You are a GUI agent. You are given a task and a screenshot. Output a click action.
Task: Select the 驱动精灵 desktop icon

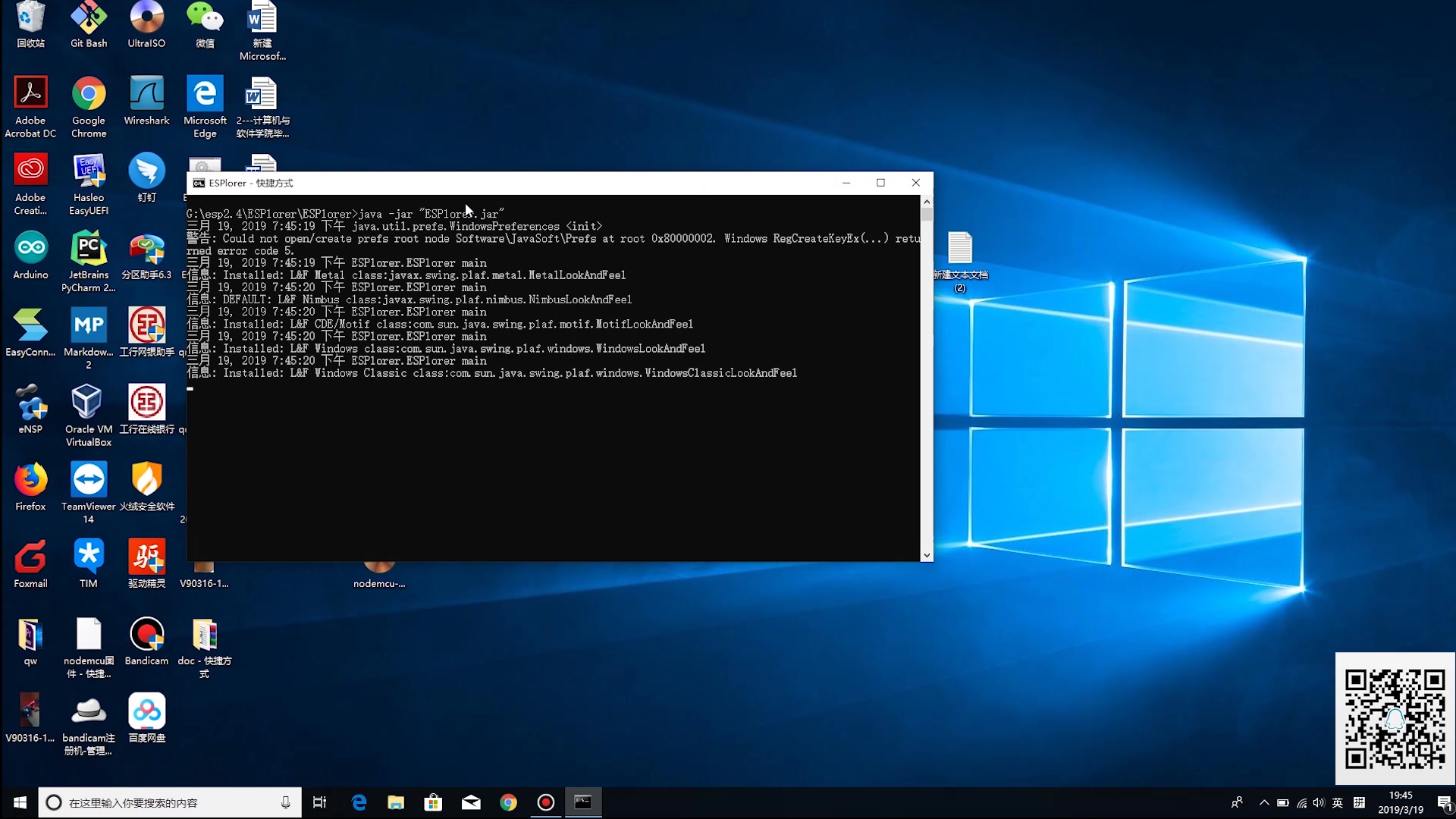tap(146, 563)
